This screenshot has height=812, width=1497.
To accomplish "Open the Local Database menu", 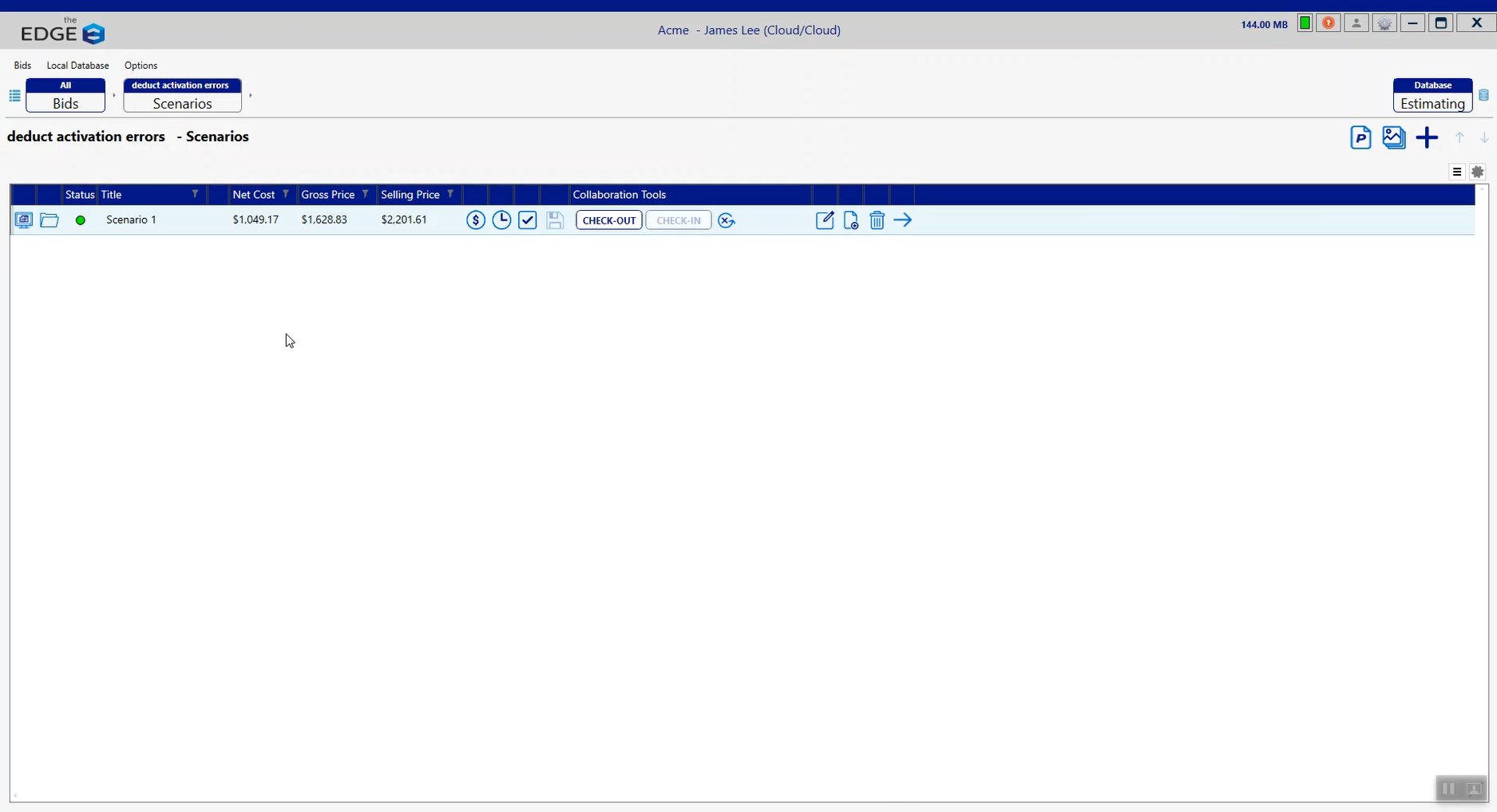I will pyautogui.click(x=77, y=65).
